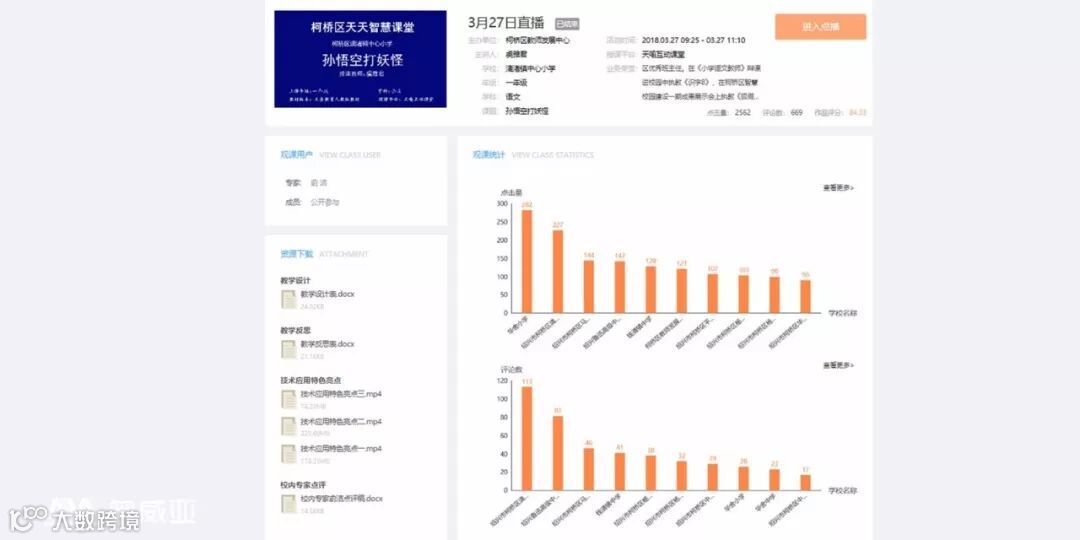Click the click count value 2562
This screenshot has height=540, width=1080.
[x=742, y=112]
